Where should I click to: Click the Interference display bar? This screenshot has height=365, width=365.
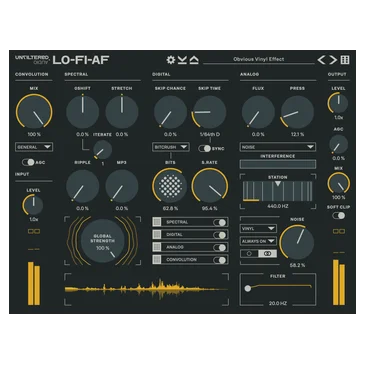(278, 164)
